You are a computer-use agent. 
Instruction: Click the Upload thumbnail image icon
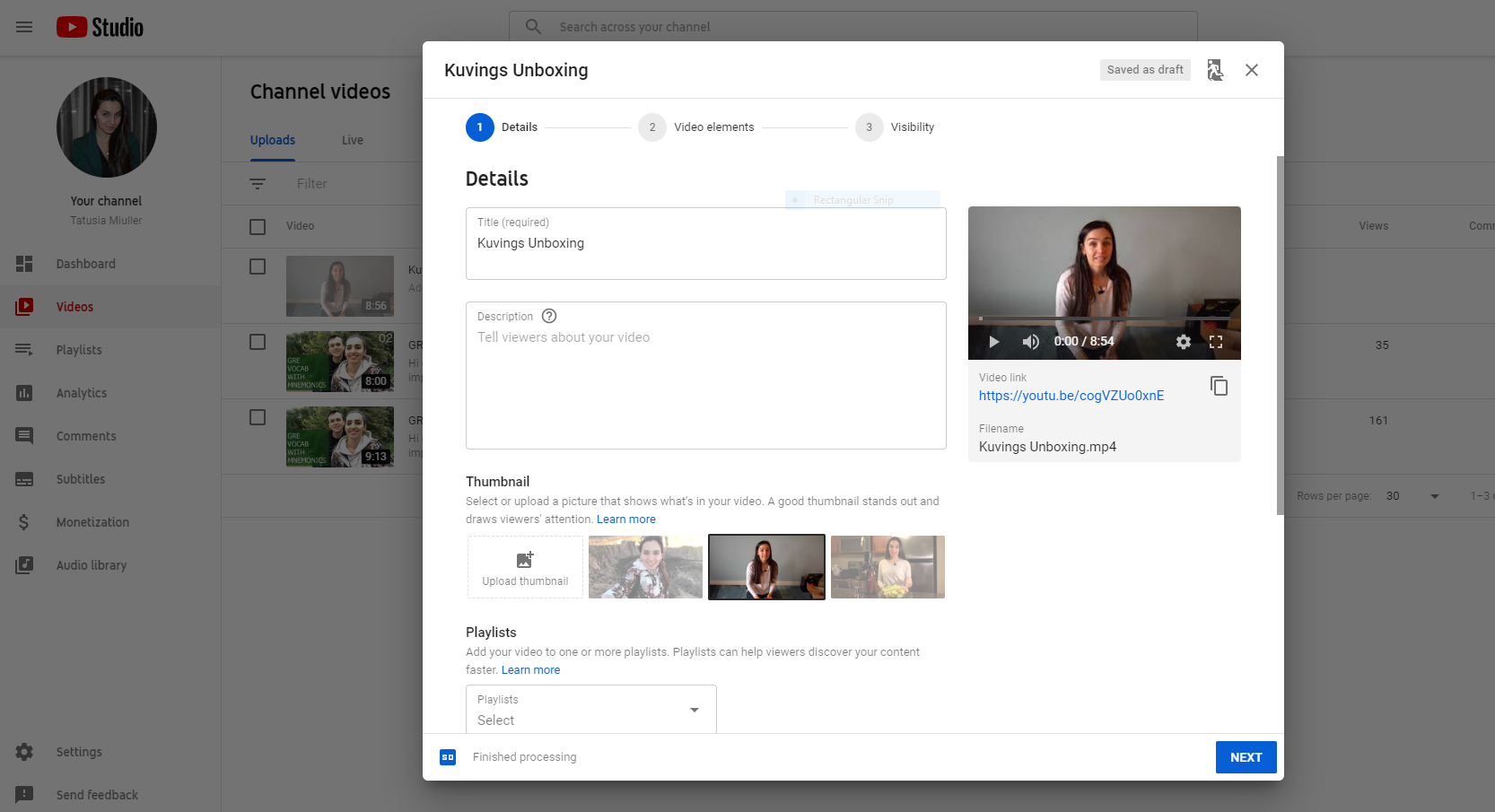coord(525,560)
